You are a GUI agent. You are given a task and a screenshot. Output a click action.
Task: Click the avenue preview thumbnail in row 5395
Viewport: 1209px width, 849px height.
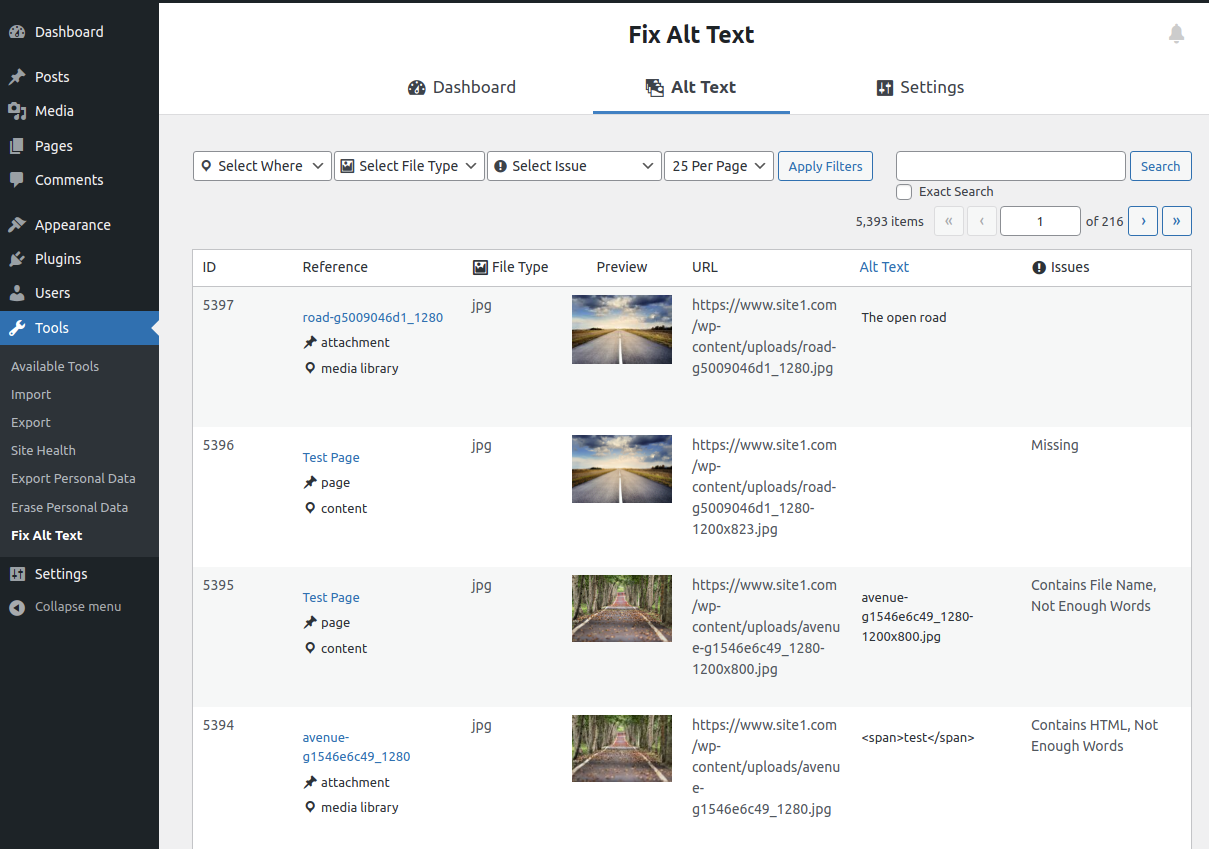click(622, 608)
